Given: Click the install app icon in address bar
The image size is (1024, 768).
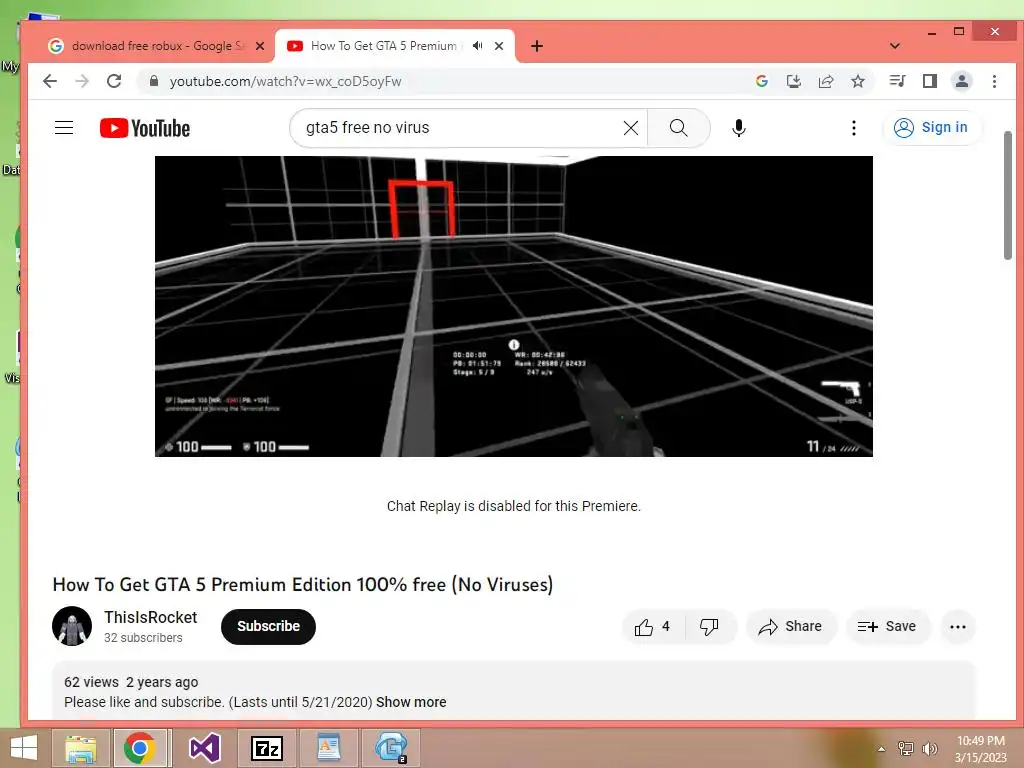Looking at the screenshot, I should tap(793, 81).
